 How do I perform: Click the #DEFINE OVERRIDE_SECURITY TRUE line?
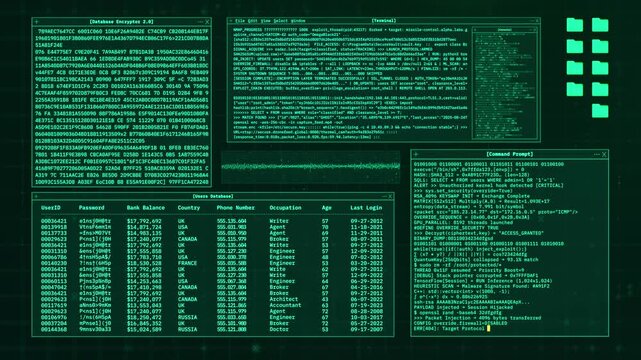point(456,228)
